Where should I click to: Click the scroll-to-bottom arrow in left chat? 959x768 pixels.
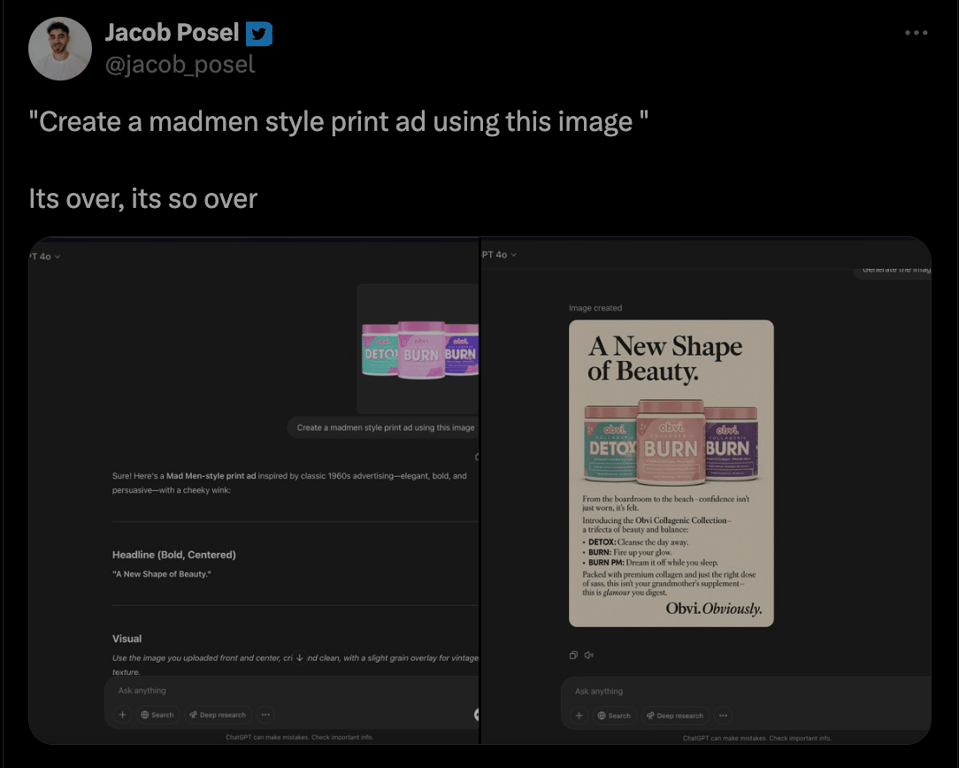click(300, 658)
